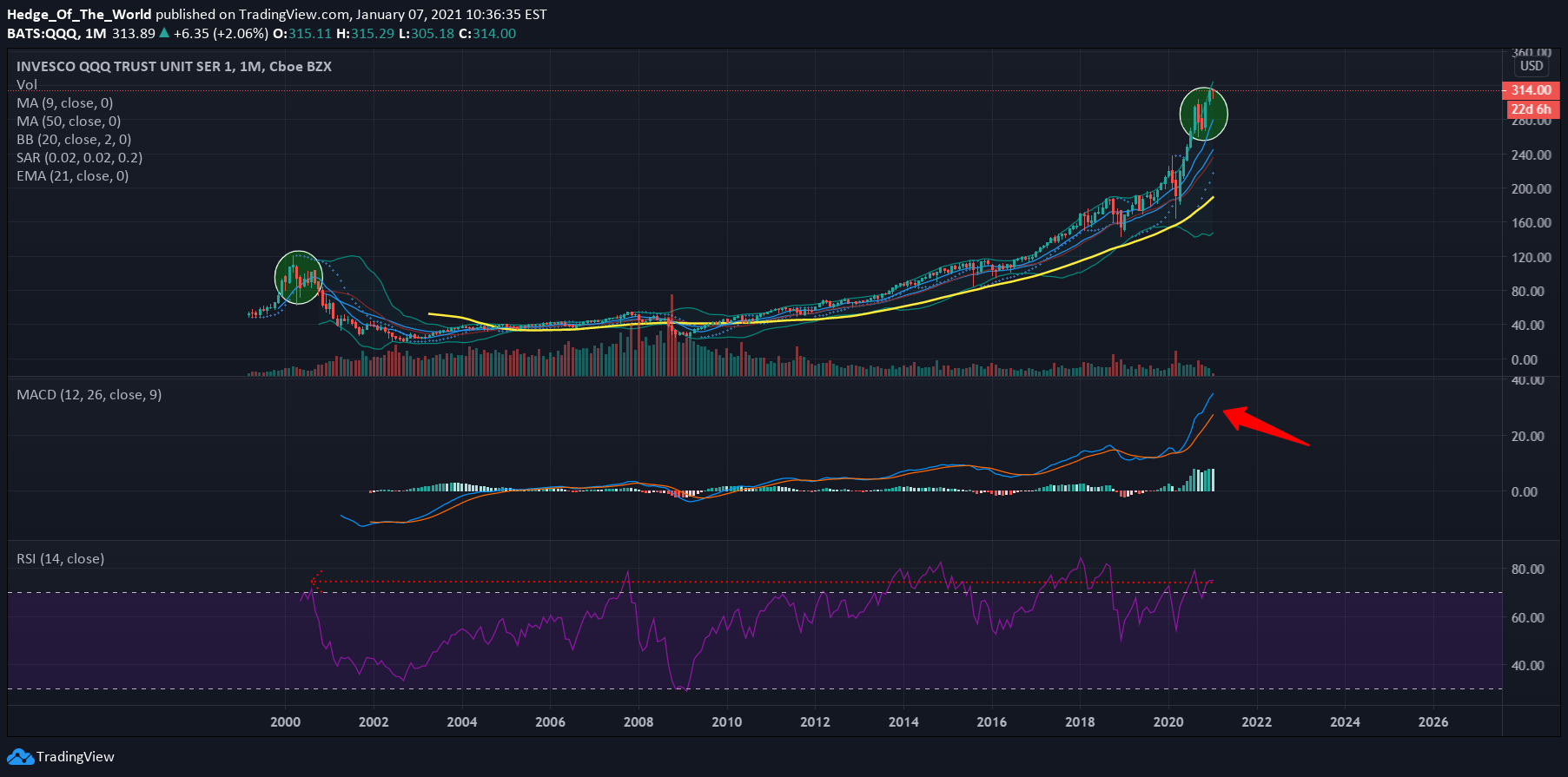Click the H:315.29 high value
Viewport: 1568px width, 777px height.
(365, 34)
